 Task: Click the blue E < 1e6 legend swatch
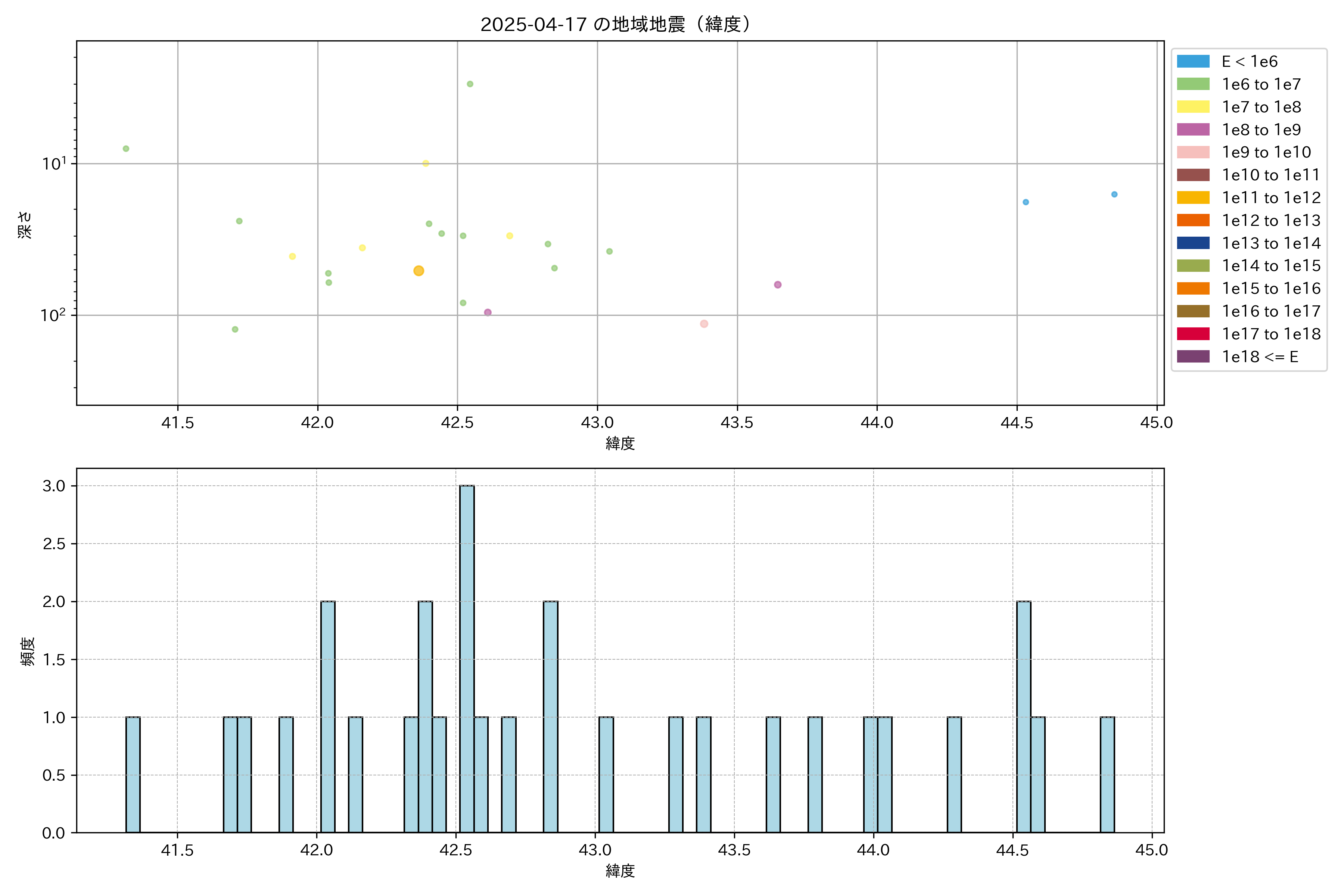pos(1192,61)
